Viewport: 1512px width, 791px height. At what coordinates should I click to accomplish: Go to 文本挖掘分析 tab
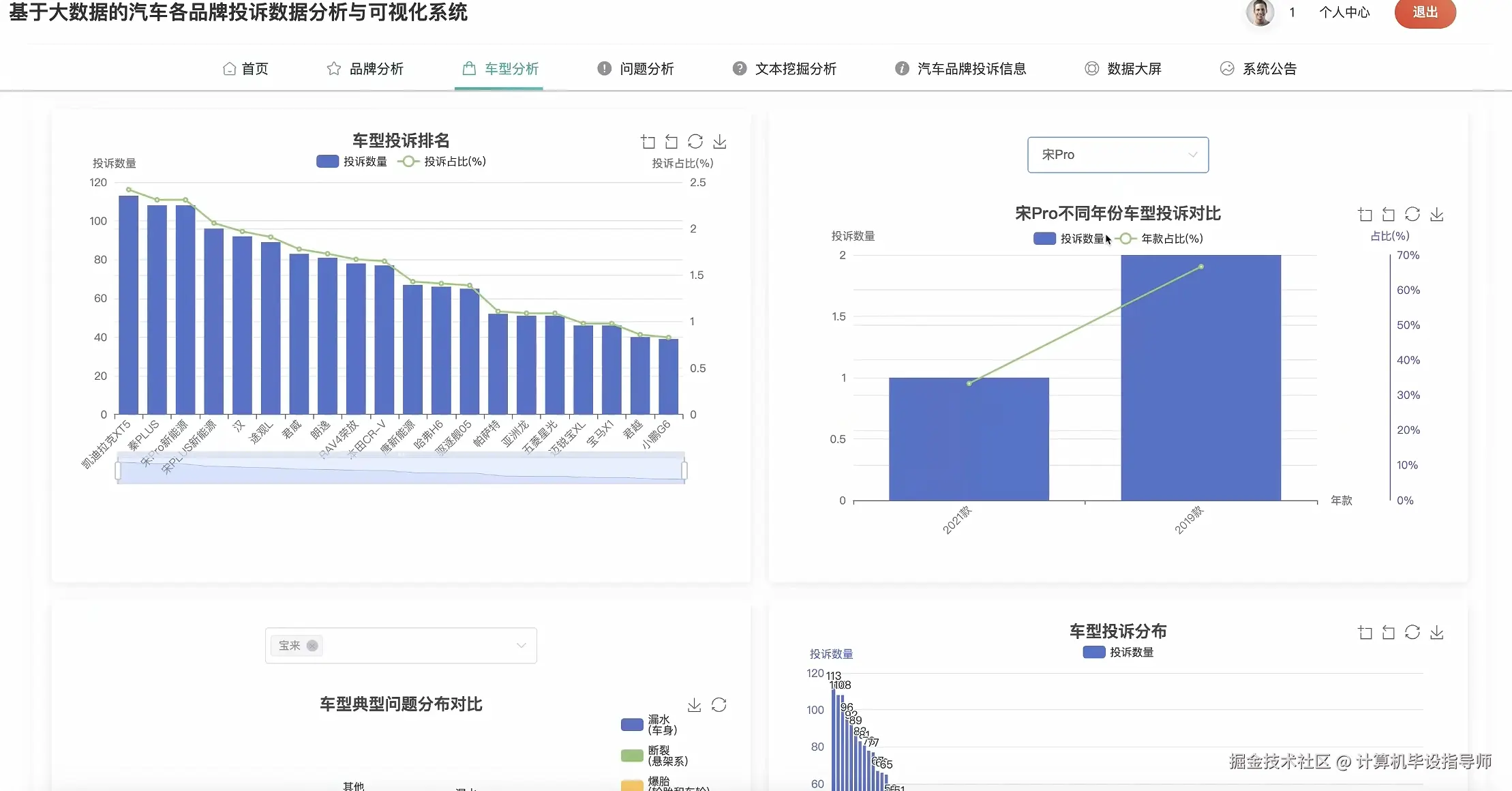(x=784, y=69)
